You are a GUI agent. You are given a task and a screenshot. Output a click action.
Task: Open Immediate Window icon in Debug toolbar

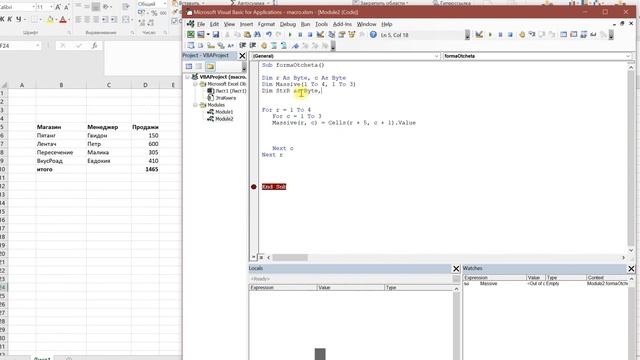coord(573,35)
